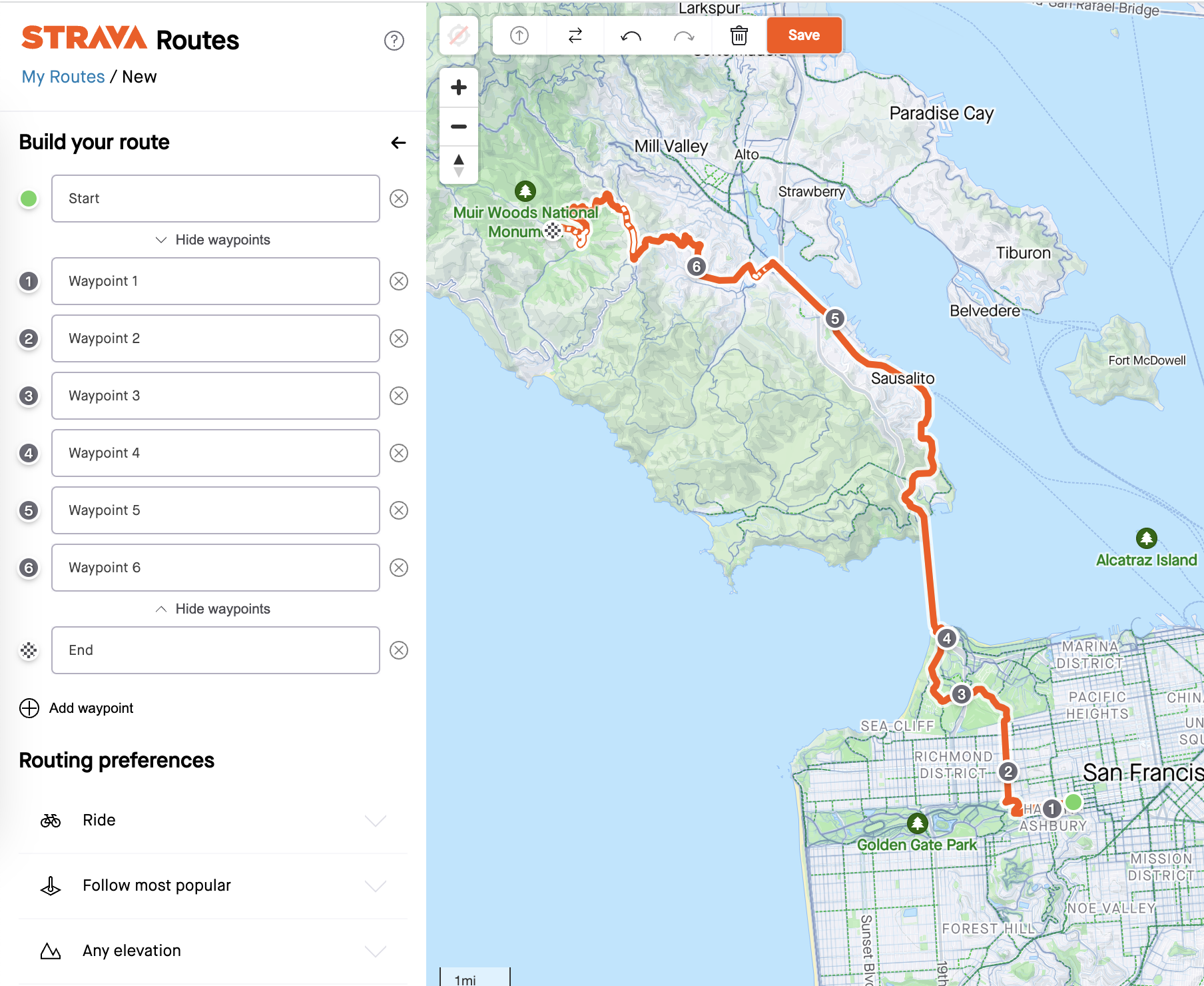Expand the Follow most popular routing dropdown
Viewport: 1204px width, 986px height.
(x=376, y=885)
